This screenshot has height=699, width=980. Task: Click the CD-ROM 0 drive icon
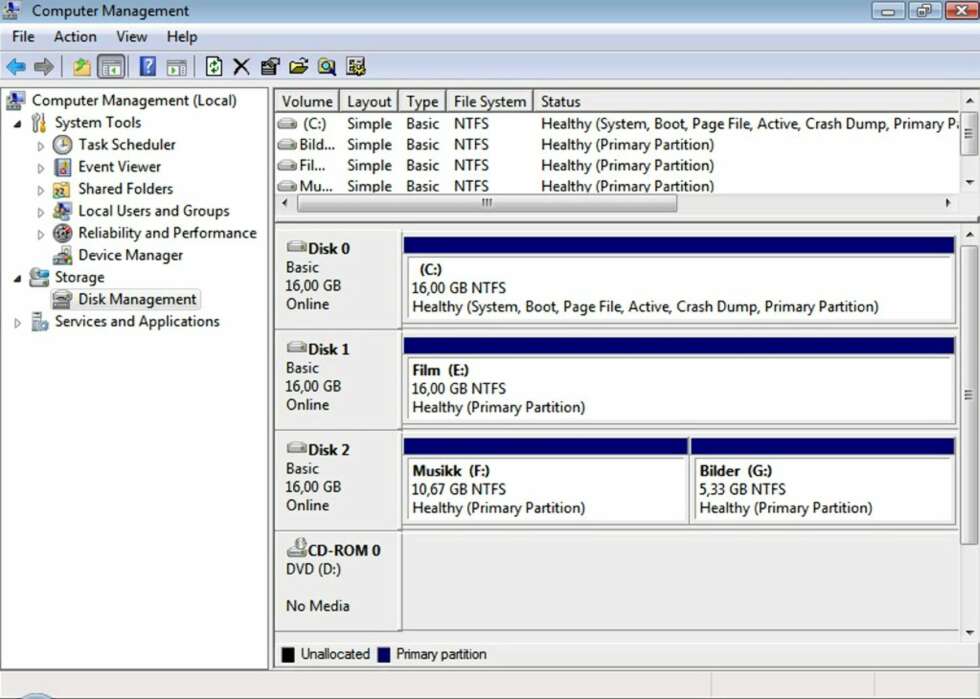296,548
